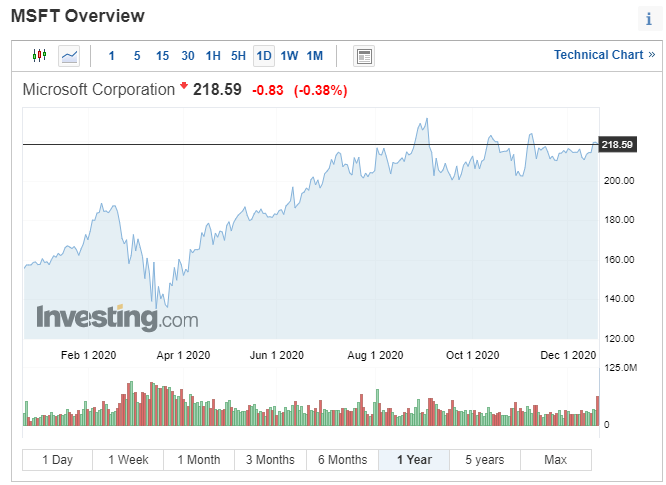Select the 15 minute interval
This screenshot has height=485, width=666.
point(162,56)
